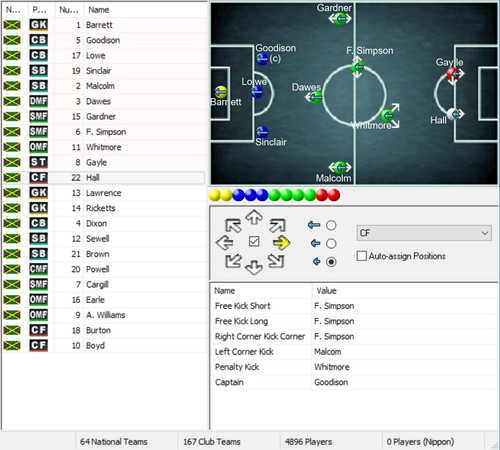Image resolution: width=500 pixels, height=450 pixels.
Task: Click the down-right diagonal arrow icon
Action: [x=276, y=261]
